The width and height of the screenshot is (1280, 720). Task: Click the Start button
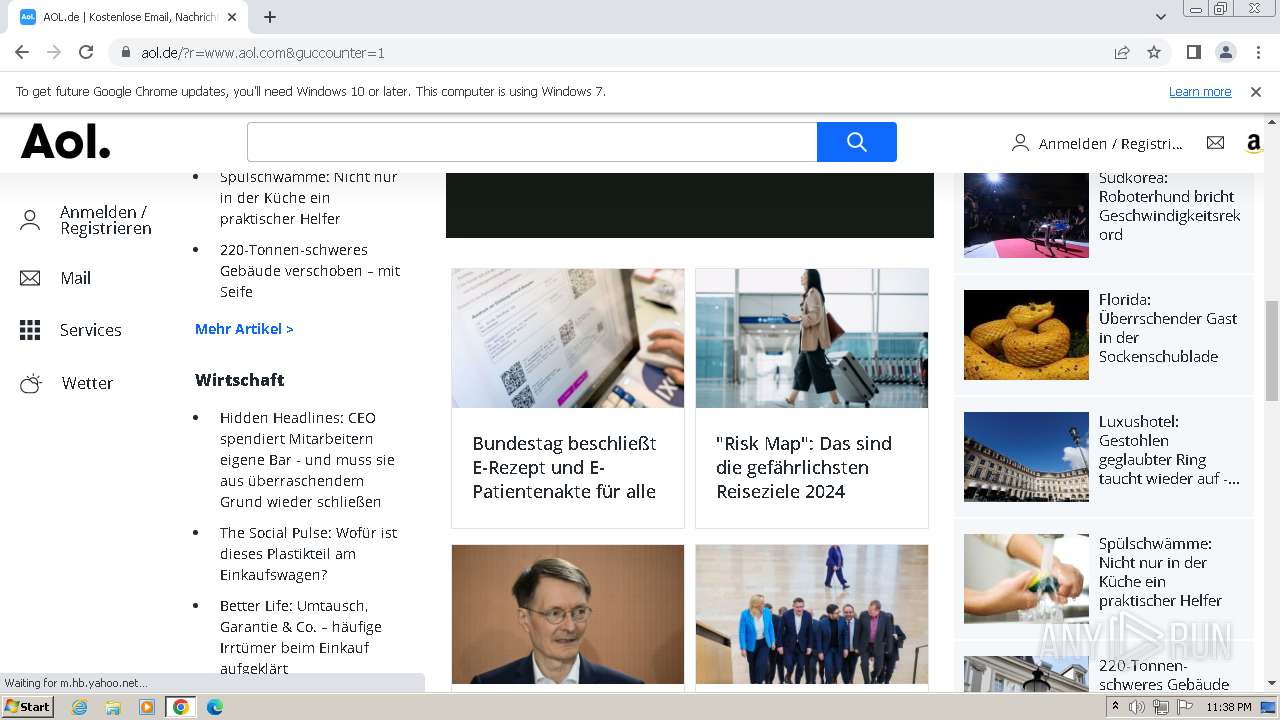27,707
